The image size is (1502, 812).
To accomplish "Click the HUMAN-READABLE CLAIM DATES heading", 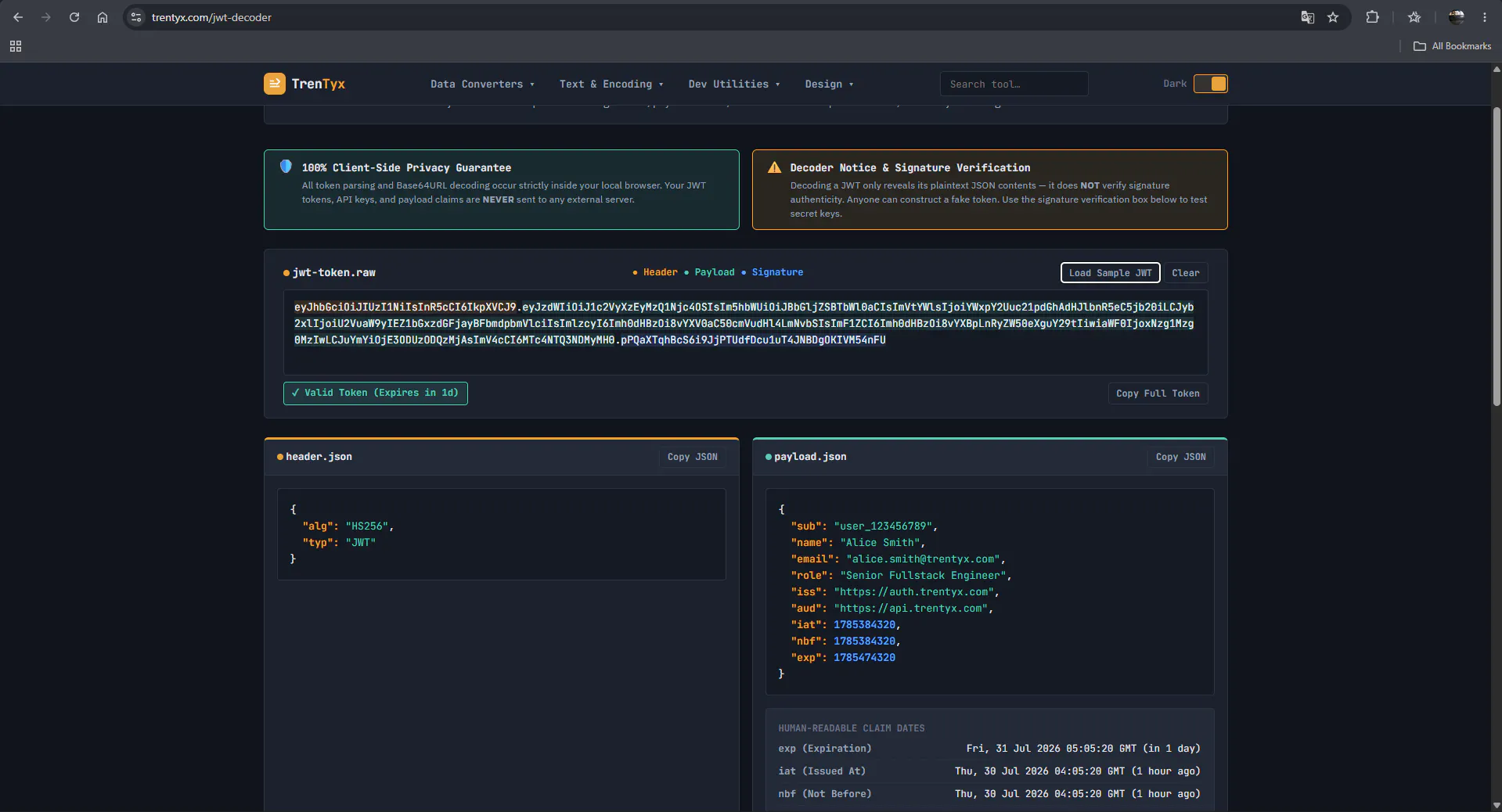I will point(852,728).
